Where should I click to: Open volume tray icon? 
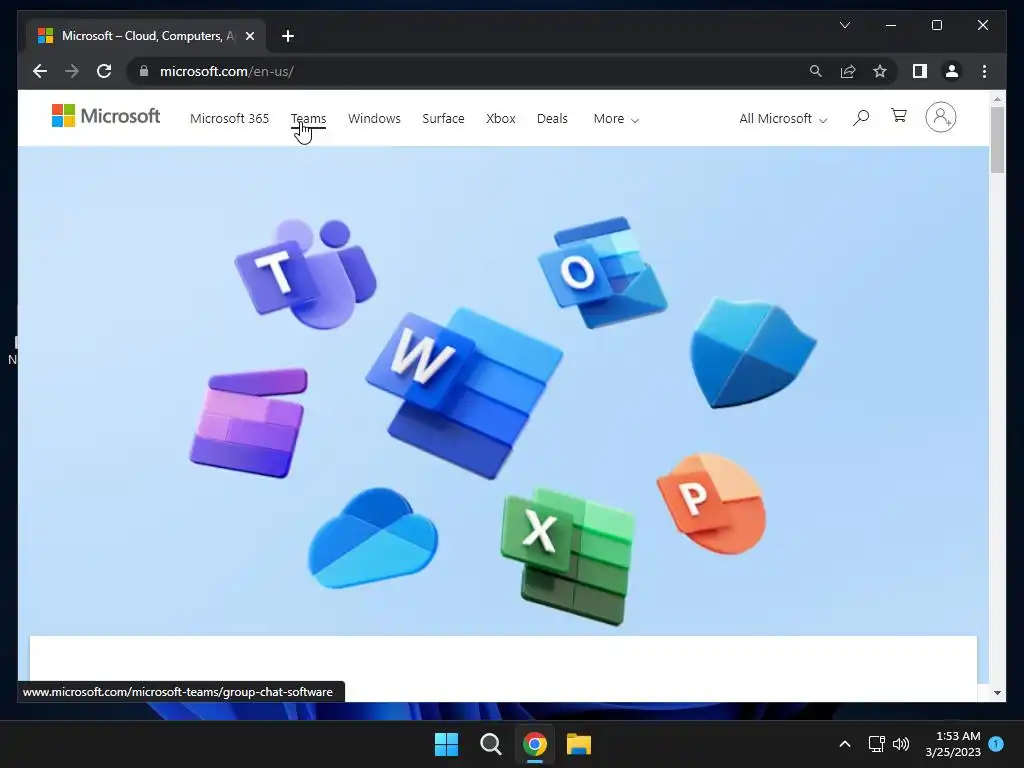(901, 744)
